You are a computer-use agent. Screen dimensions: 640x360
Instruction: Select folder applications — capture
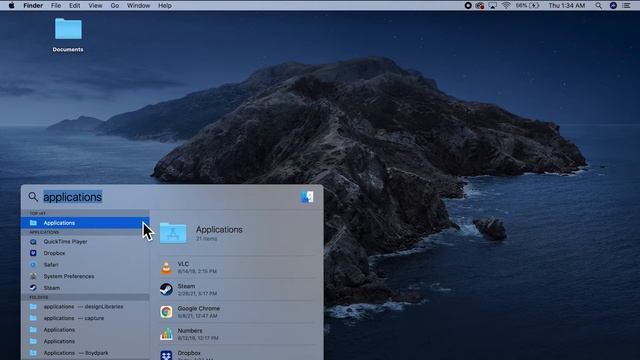tap(85, 318)
